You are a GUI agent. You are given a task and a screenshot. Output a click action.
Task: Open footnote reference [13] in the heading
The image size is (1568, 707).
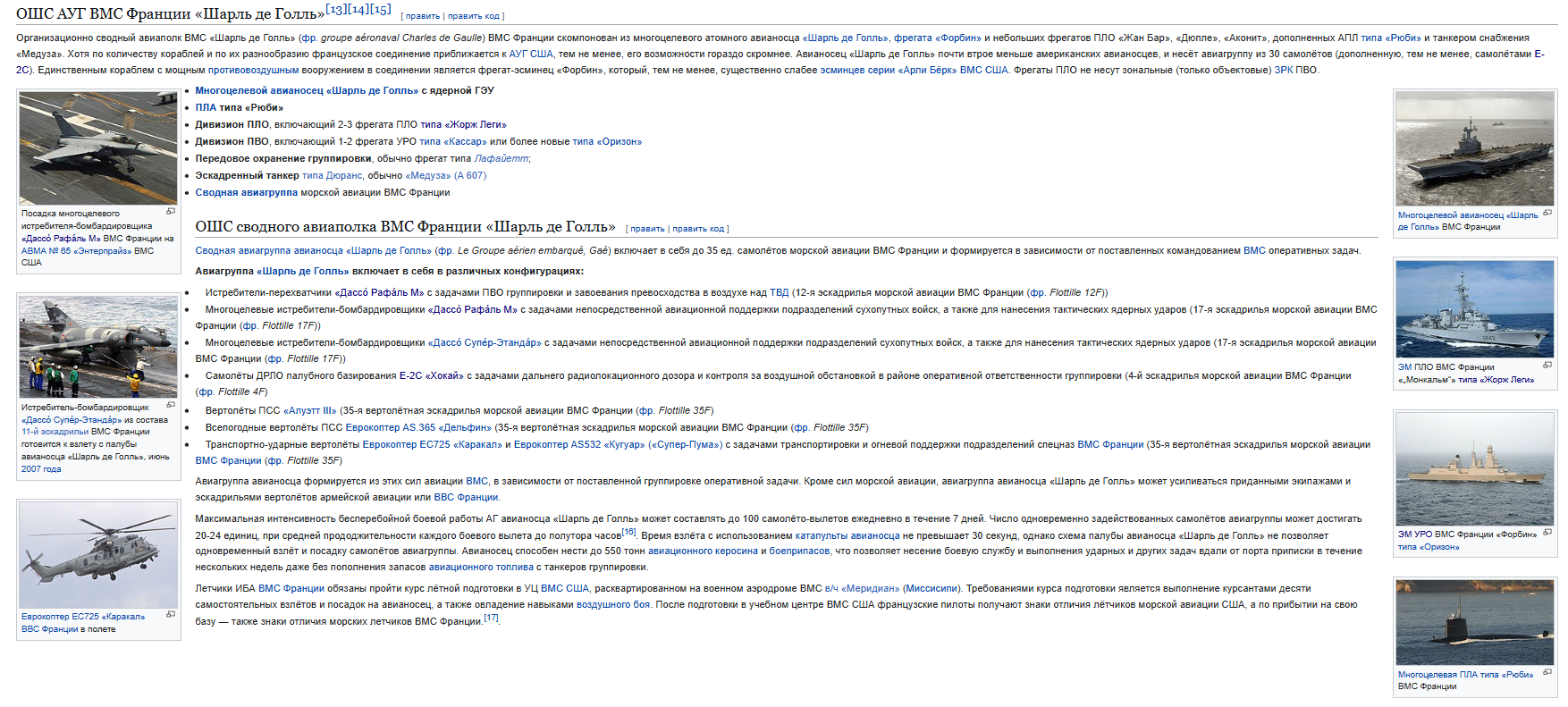pyautogui.click(x=336, y=9)
